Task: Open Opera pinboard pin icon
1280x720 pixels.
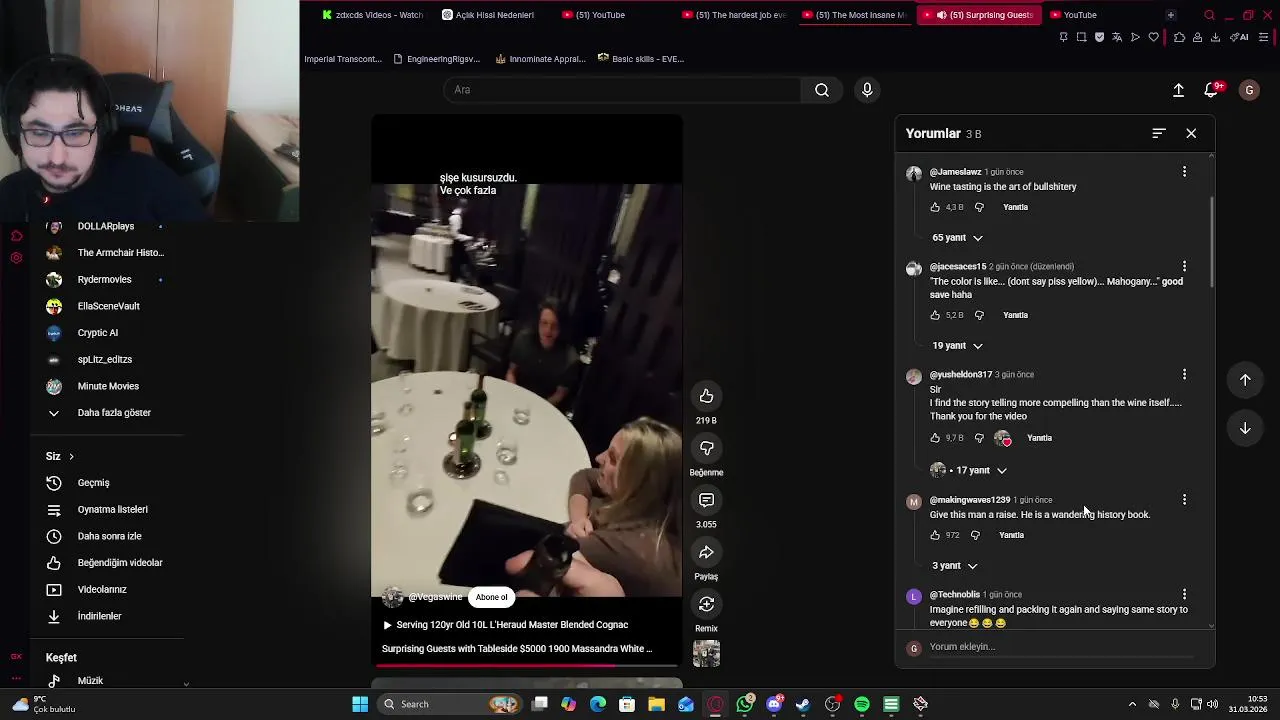Action: coord(1063,37)
